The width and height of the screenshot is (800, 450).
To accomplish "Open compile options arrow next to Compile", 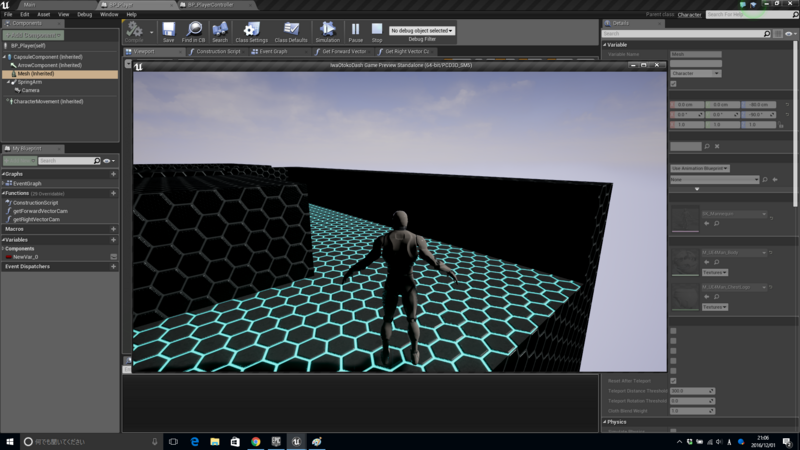I will tap(152, 32).
